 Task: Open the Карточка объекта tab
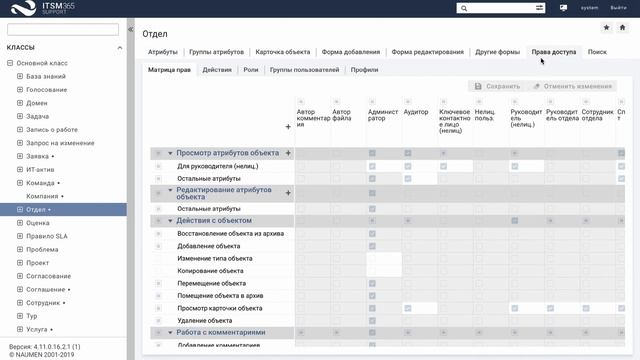[x=283, y=52]
